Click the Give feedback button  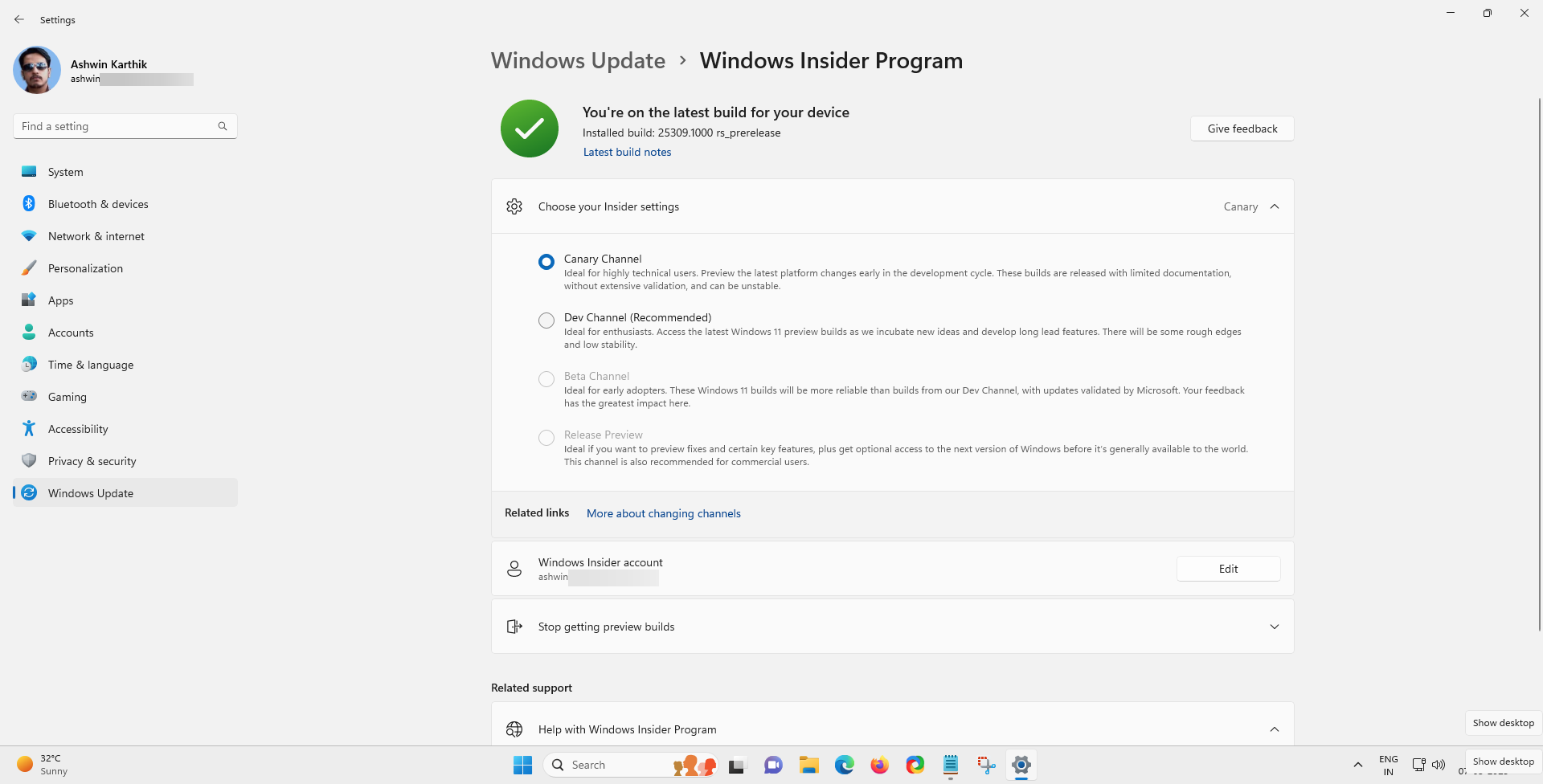pos(1242,129)
